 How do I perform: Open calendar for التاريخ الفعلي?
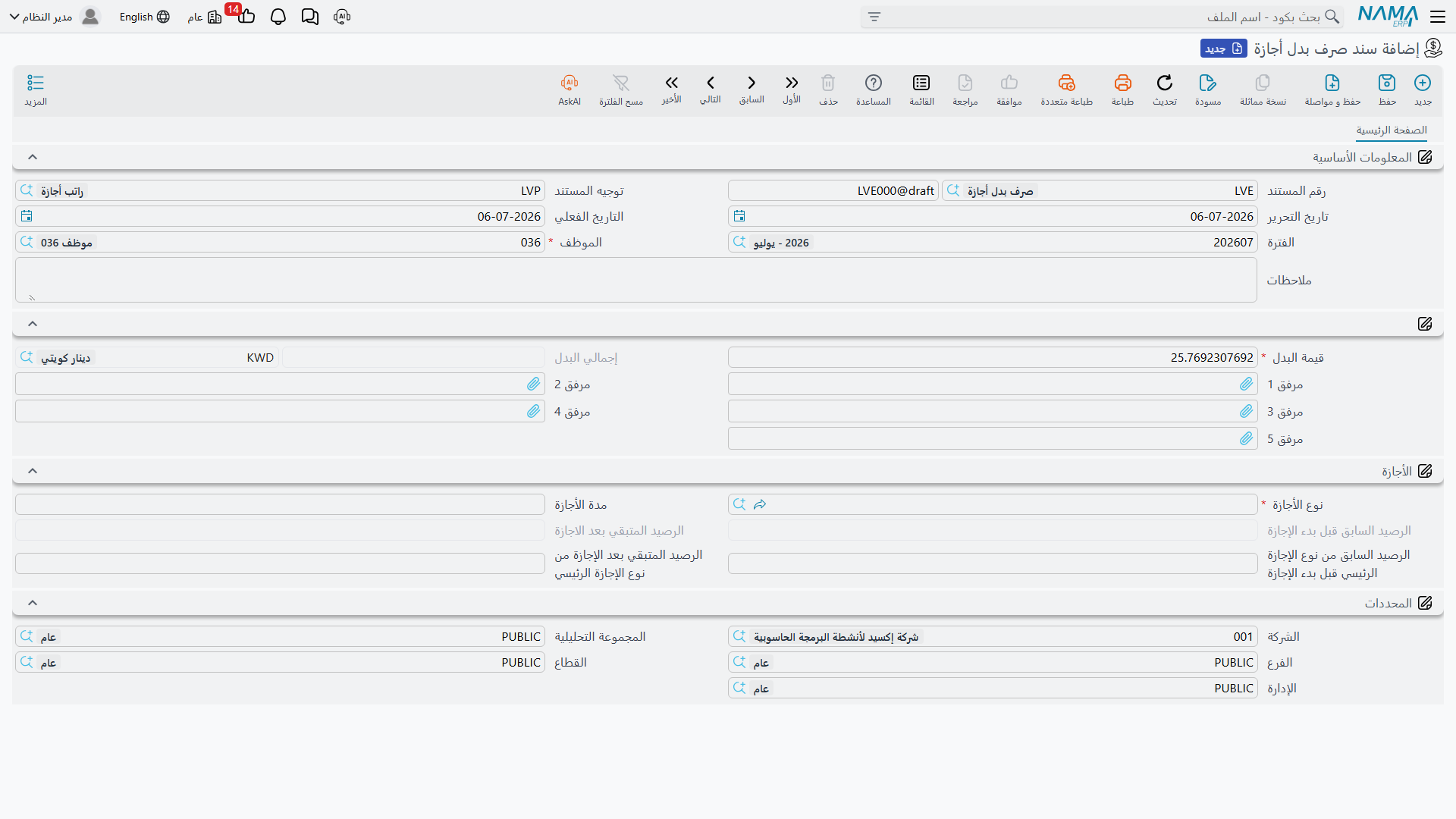(x=27, y=217)
